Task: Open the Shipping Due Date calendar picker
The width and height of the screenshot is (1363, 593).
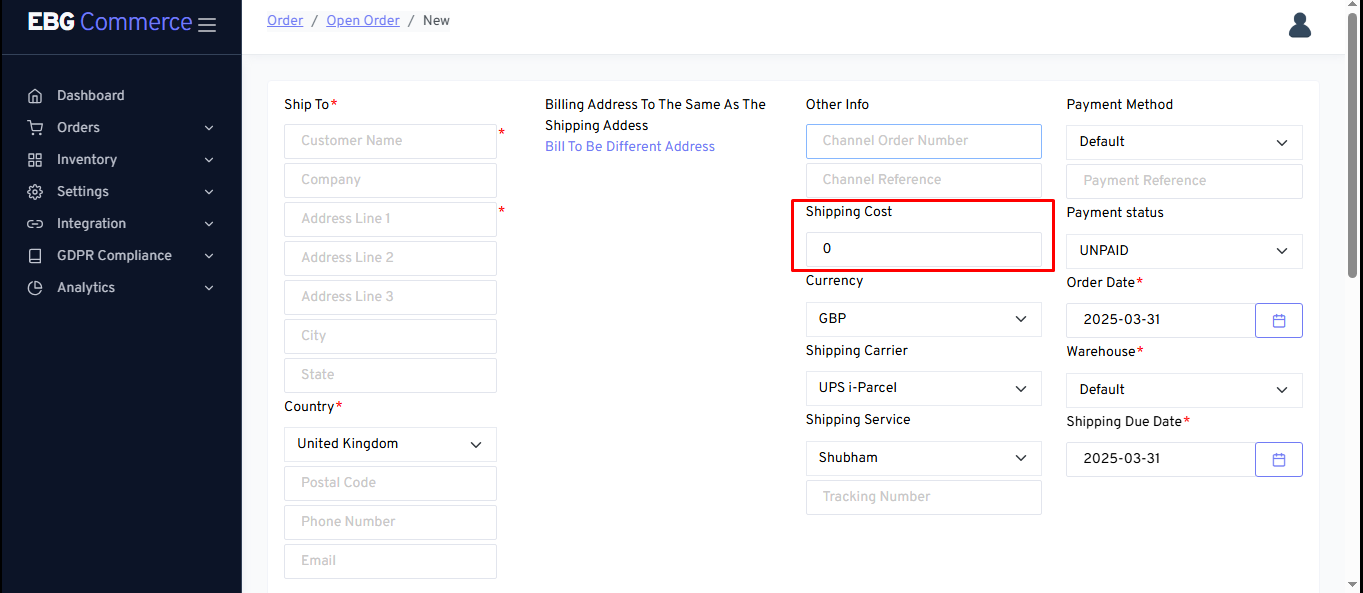Action: 1278,459
